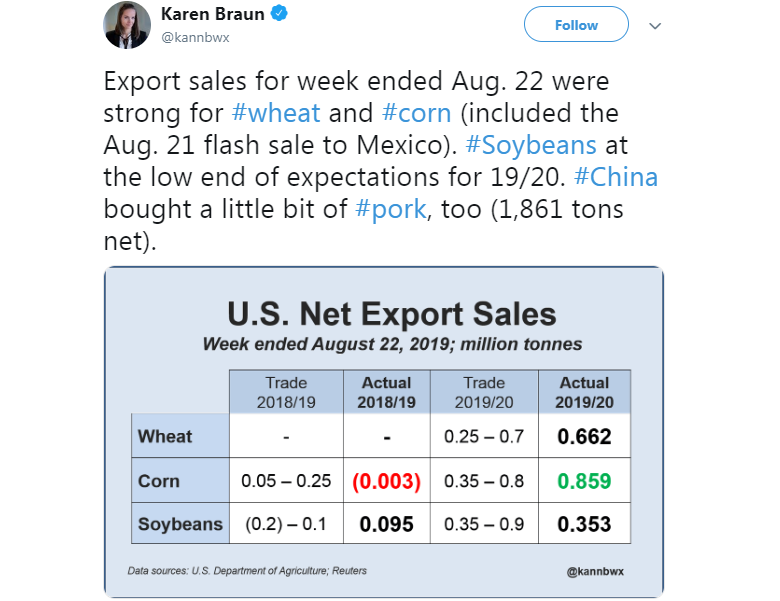The height and width of the screenshot is (601, 780).
Task: Open the #Soybeans hashtag
Action: pos(531,145)
